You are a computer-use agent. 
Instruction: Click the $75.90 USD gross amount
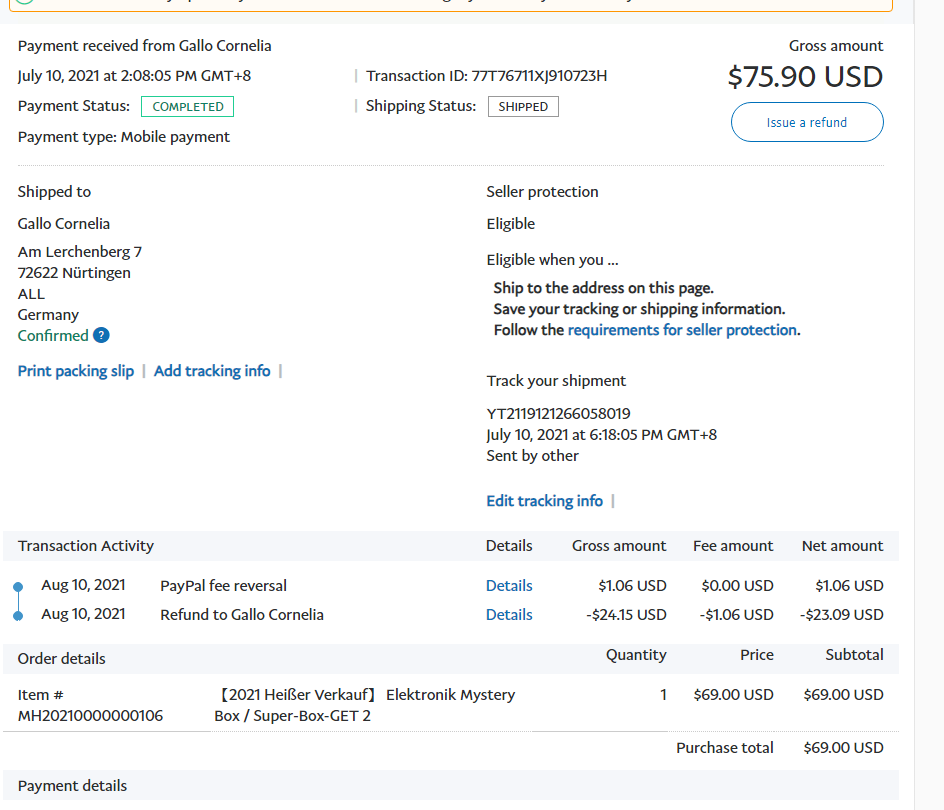[805, 77]
